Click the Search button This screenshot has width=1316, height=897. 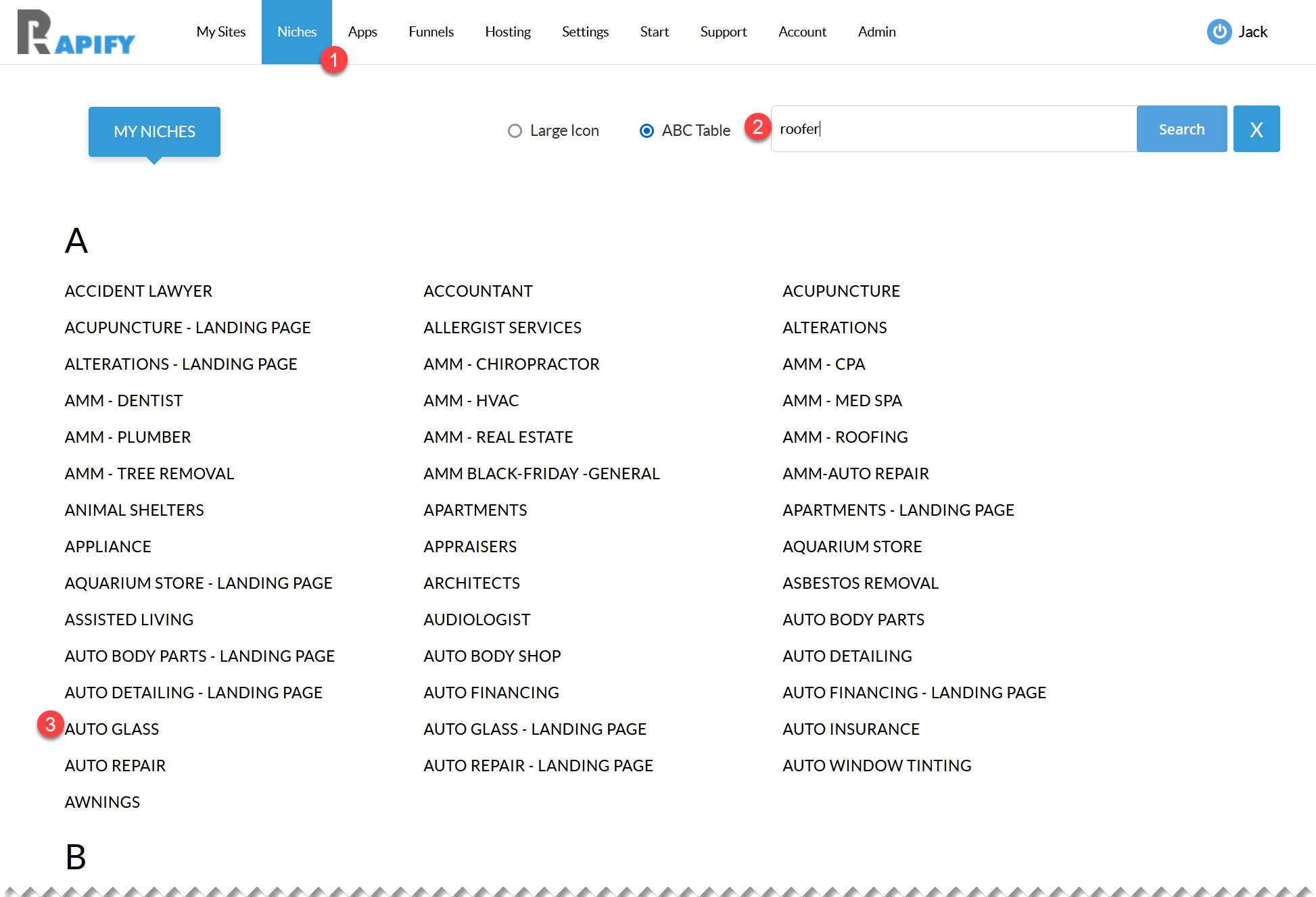click(1181, 129)
